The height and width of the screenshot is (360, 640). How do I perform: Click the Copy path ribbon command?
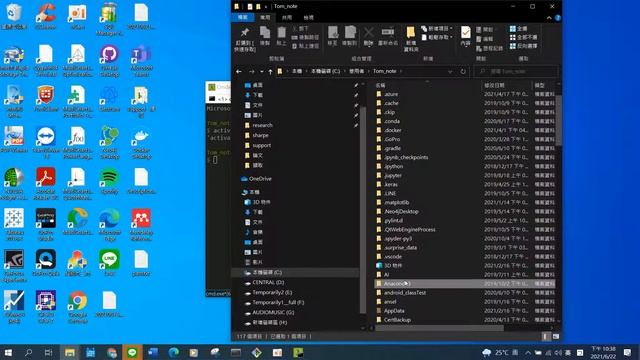pyautogui.click(x=305, y=37)
